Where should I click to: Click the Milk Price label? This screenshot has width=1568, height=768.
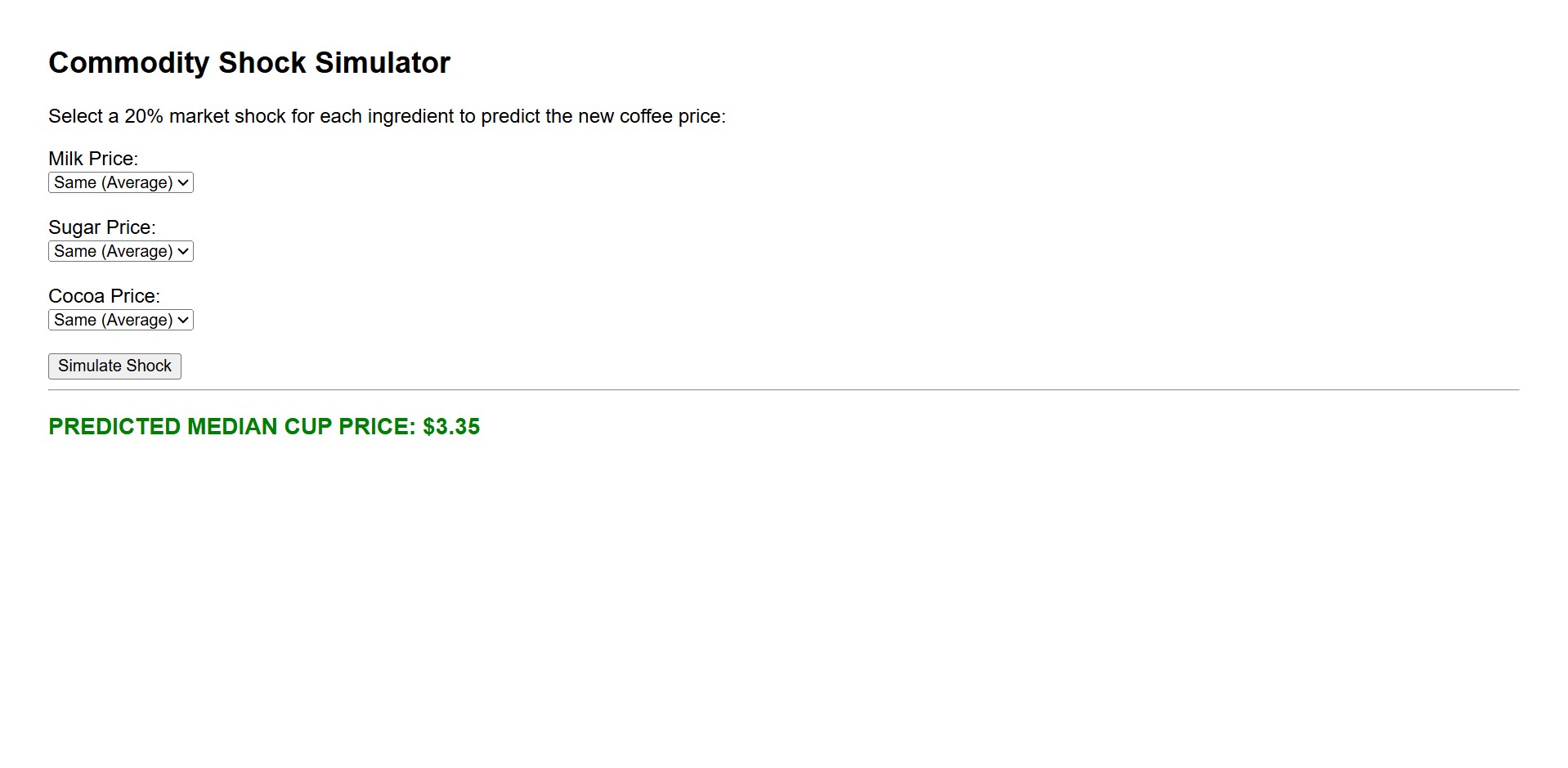(x=93, y=159)
